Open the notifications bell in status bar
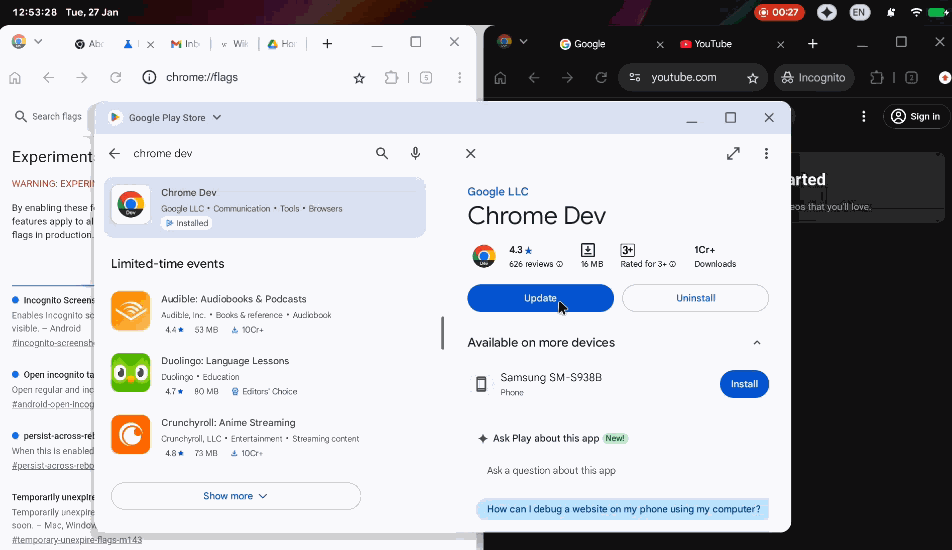952x550 pixels. 891,12
